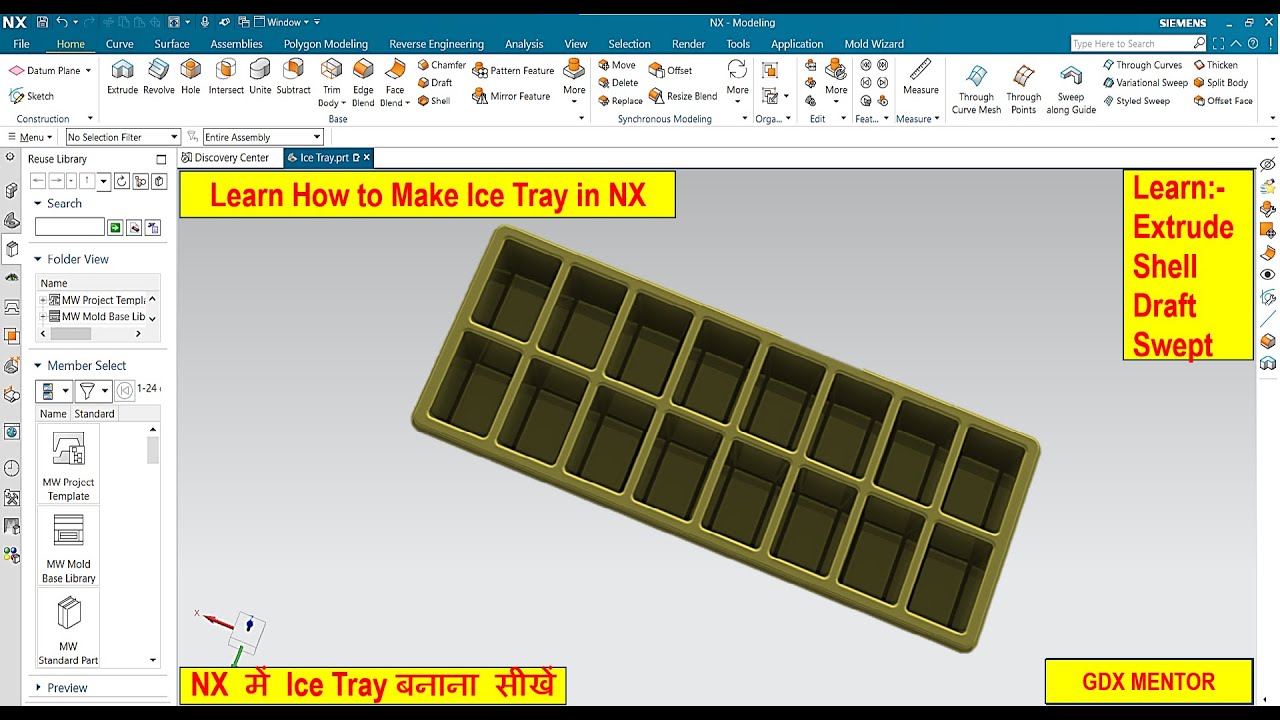Click the Unite boolean tool
The image size is (1280, 720).
(260, 77)
